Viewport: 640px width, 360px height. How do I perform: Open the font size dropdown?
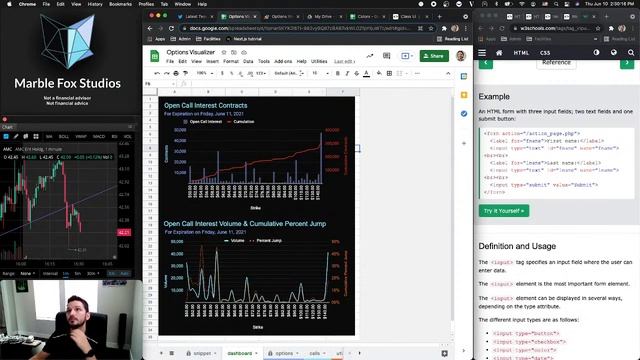[x=320, y=73]
